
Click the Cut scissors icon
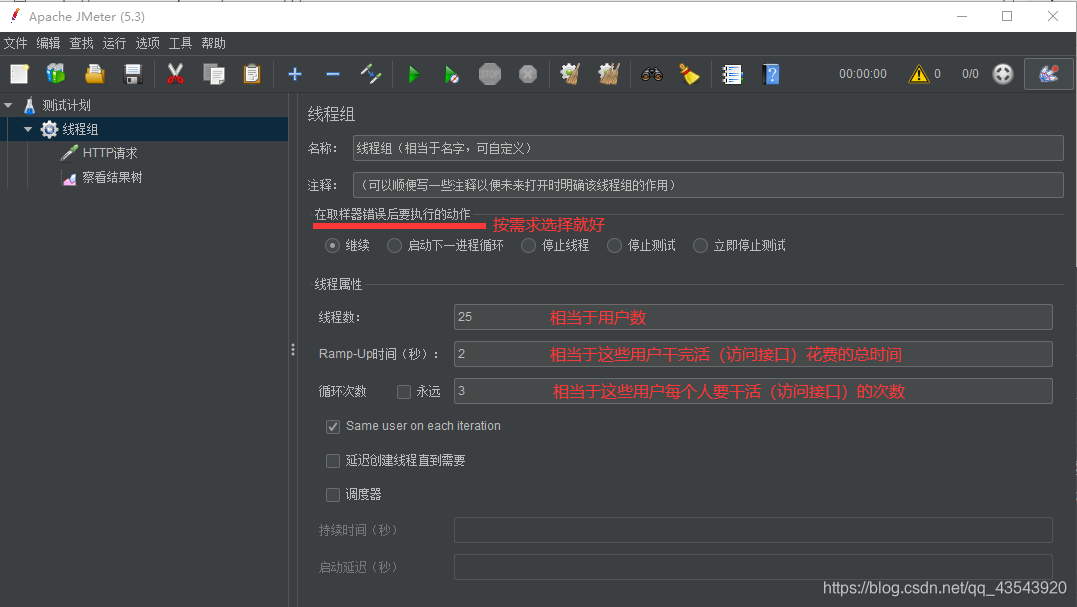175,74
